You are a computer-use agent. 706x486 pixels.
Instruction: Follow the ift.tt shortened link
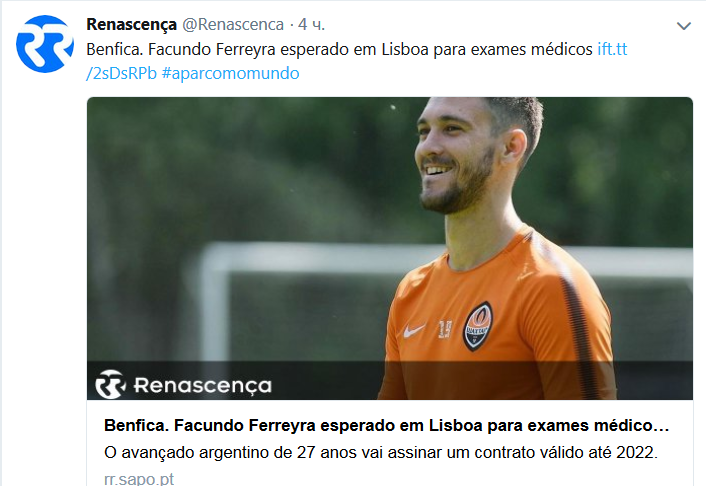[x=612, y=49]
